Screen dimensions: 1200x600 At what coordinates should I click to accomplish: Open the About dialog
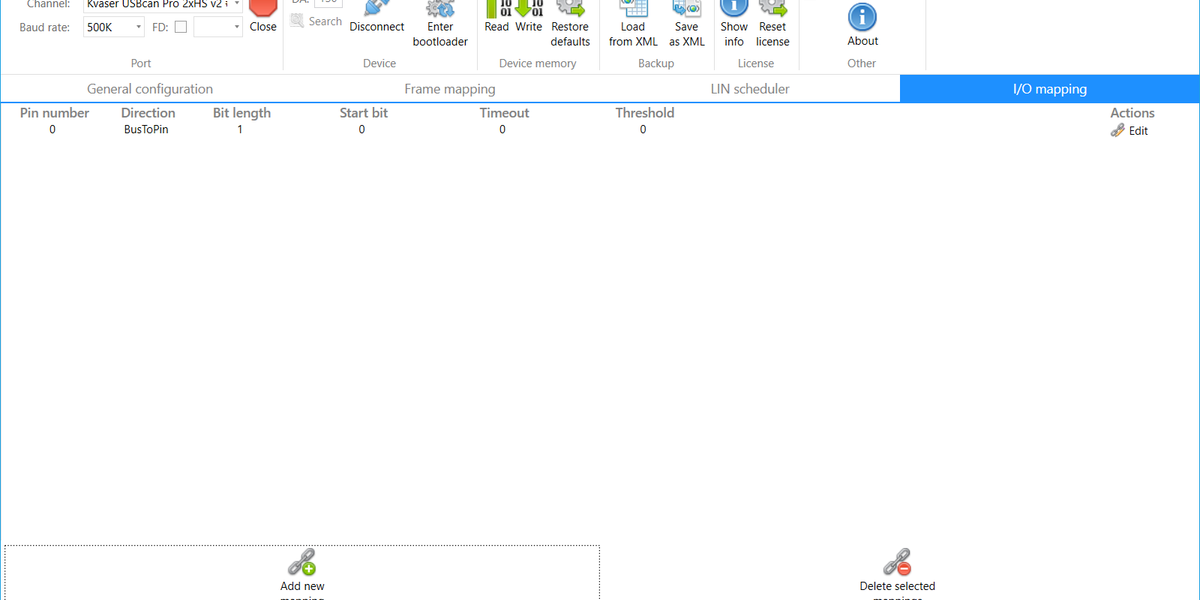[862, 20]
